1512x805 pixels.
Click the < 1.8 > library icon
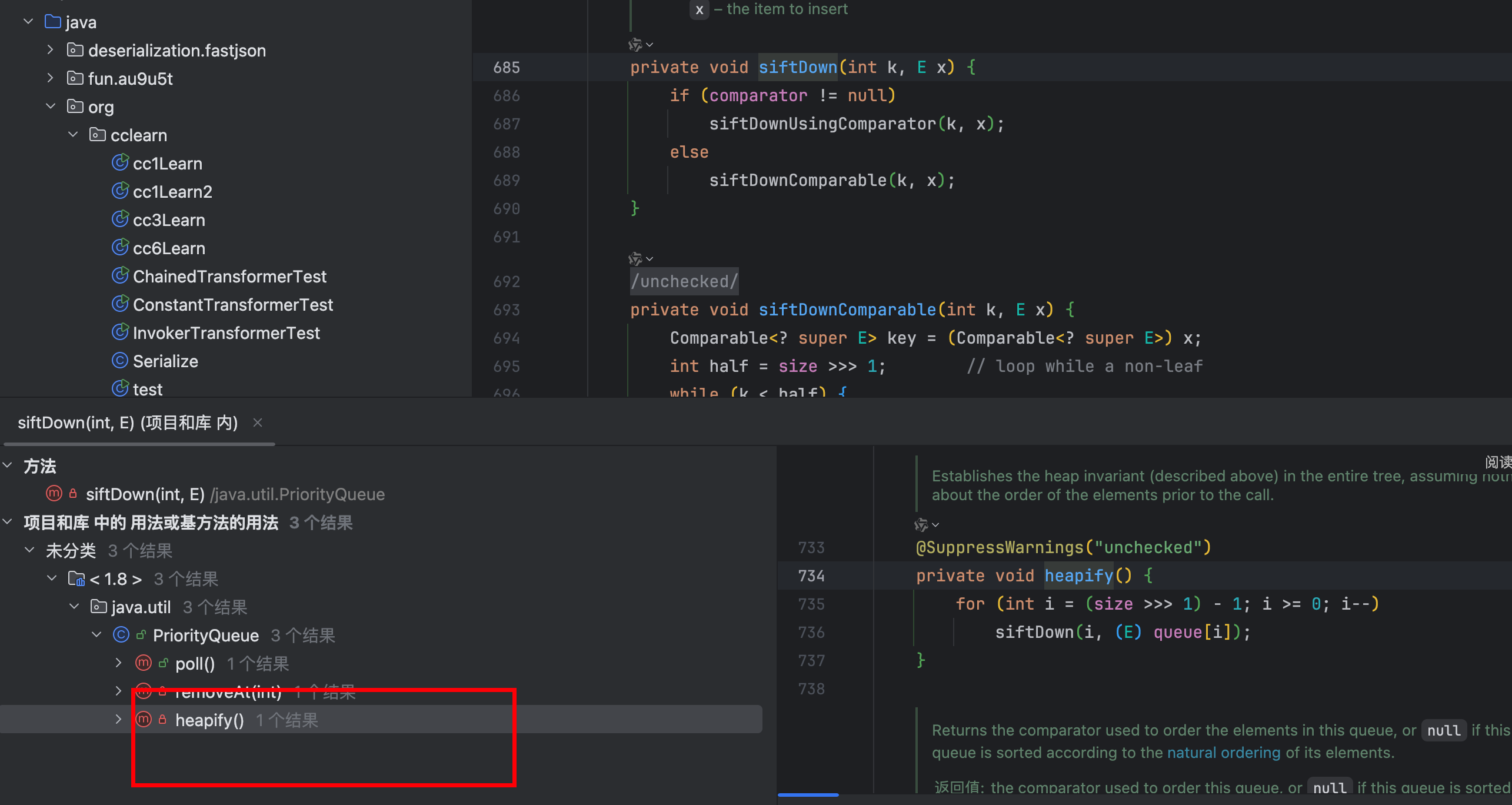coord(76,578)
